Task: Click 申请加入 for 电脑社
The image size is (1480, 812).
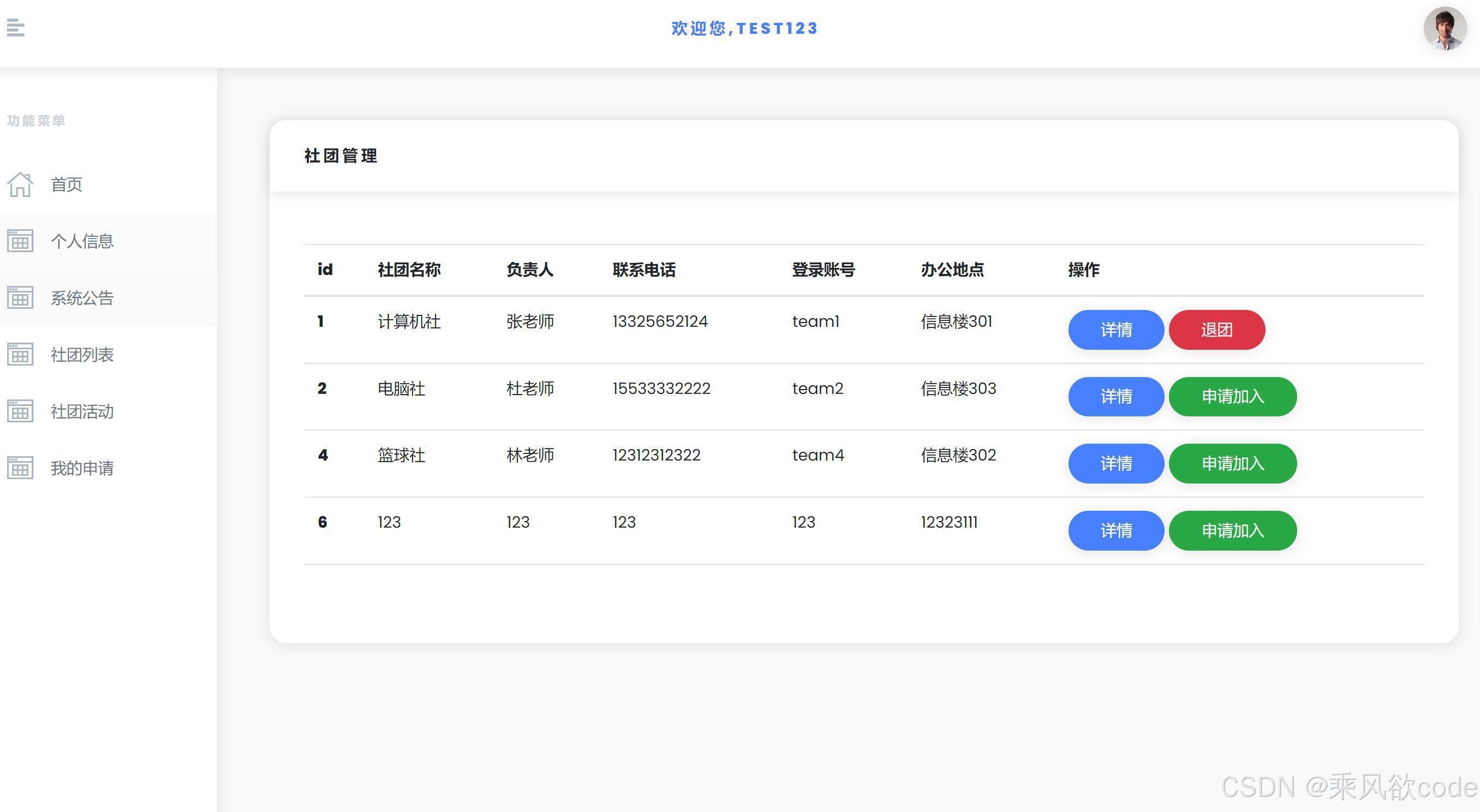Action: [1232, 397]
